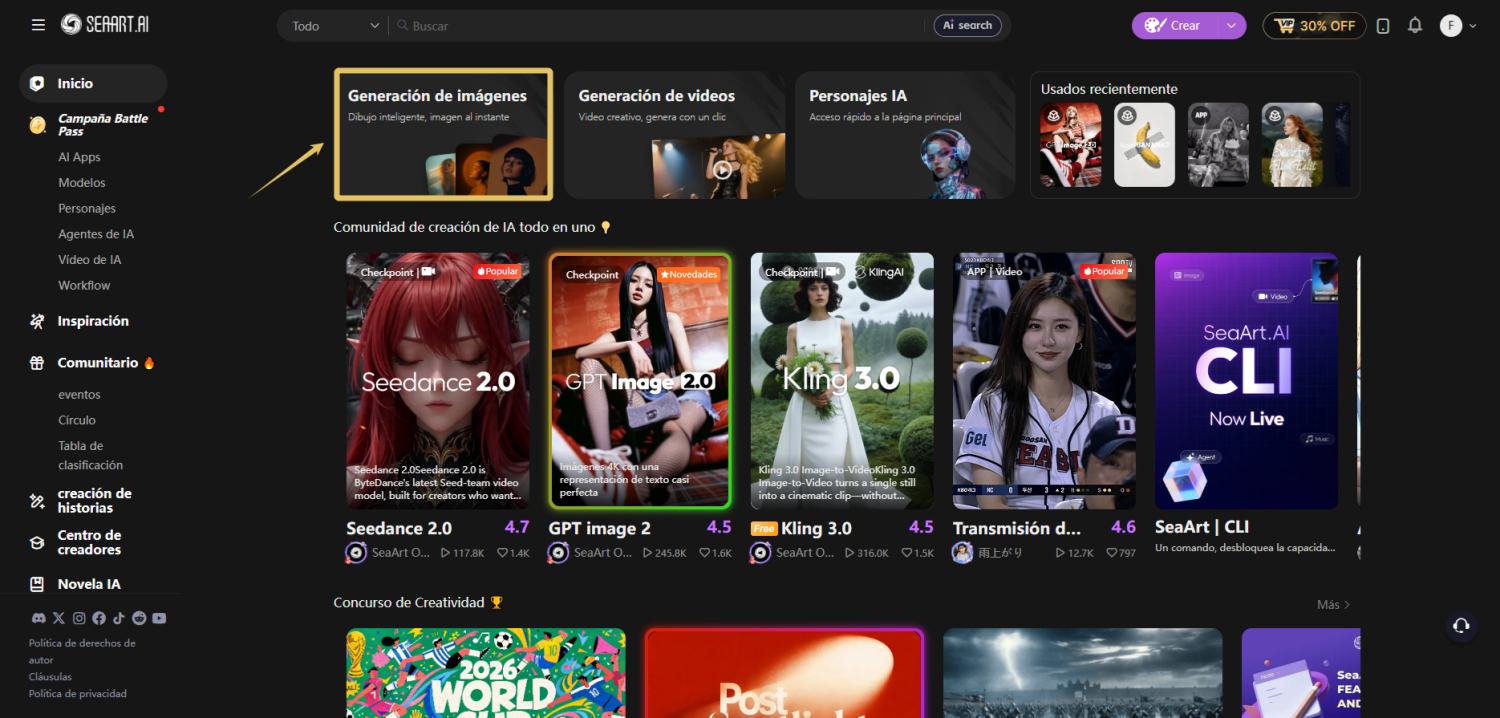Click the creación de historias wand icon
The height and width of the screenshot is (718, 1500).
tap(37, 501)
